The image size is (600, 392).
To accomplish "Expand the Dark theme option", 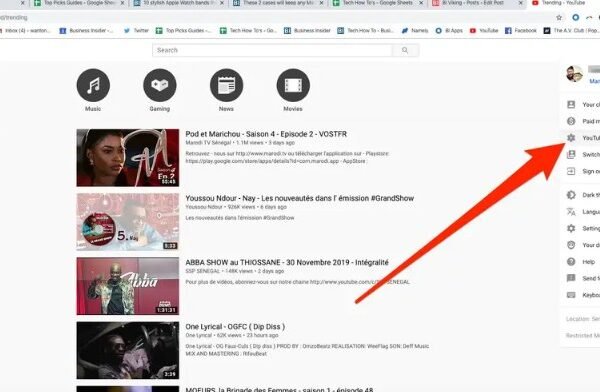I will 582,195.
